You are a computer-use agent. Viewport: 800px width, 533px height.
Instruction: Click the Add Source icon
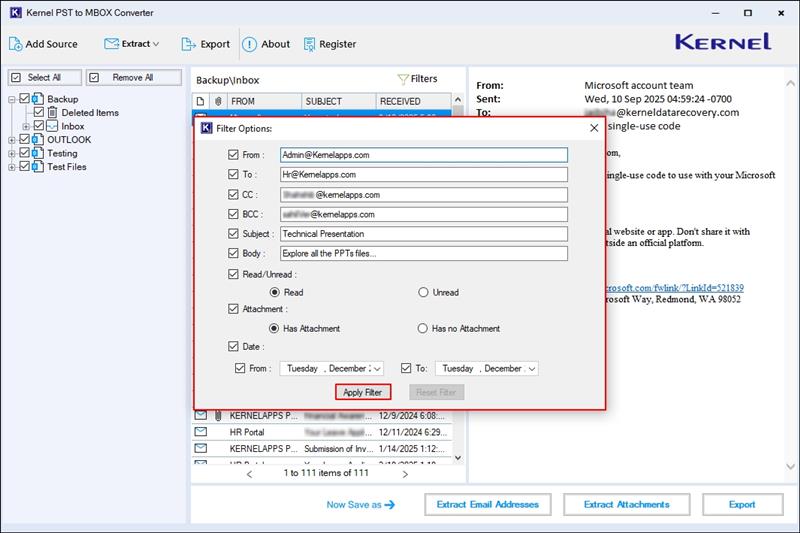pyautogui.click(x=15, y=44)
